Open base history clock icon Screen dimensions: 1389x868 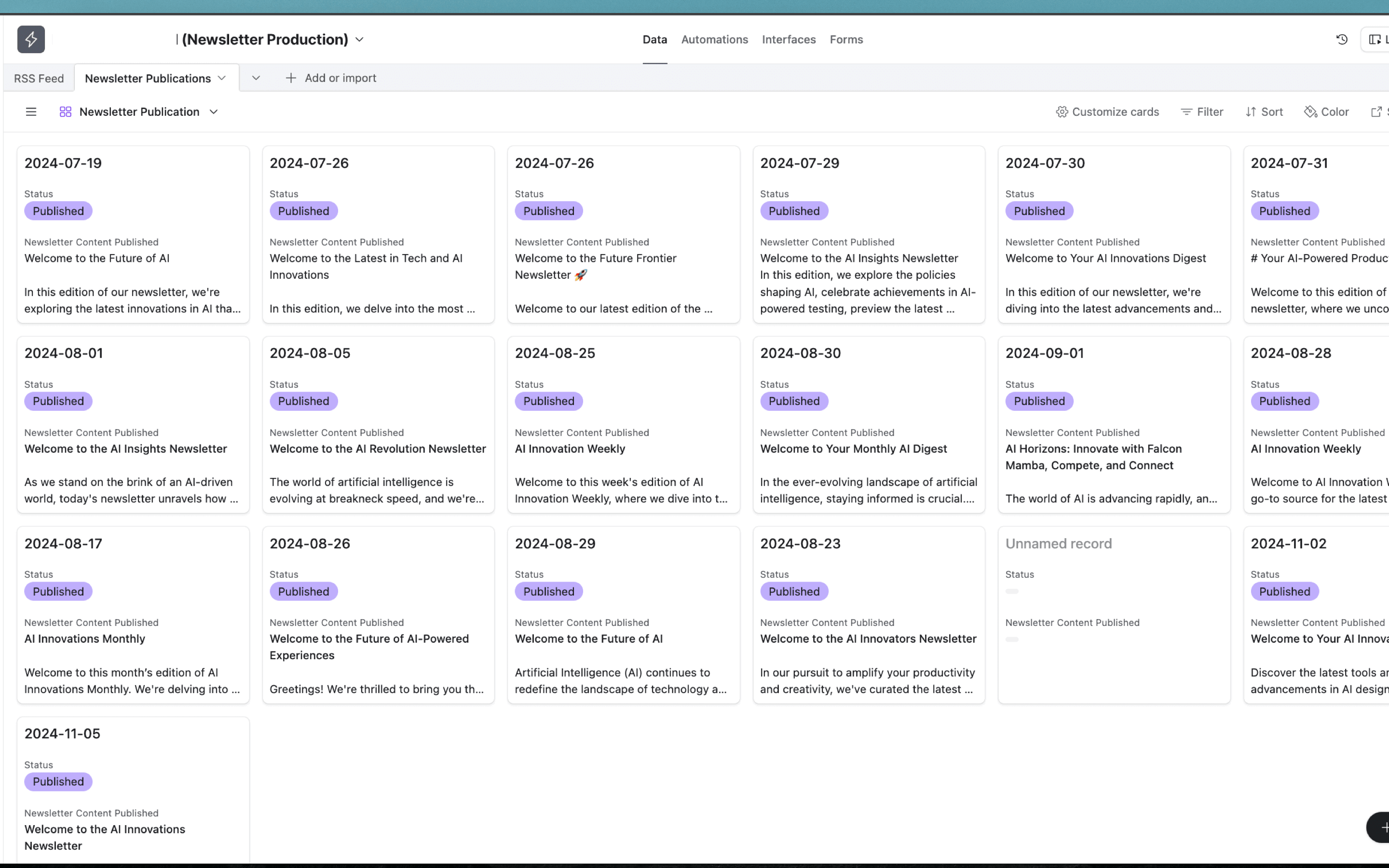[x=1341, y=40]
